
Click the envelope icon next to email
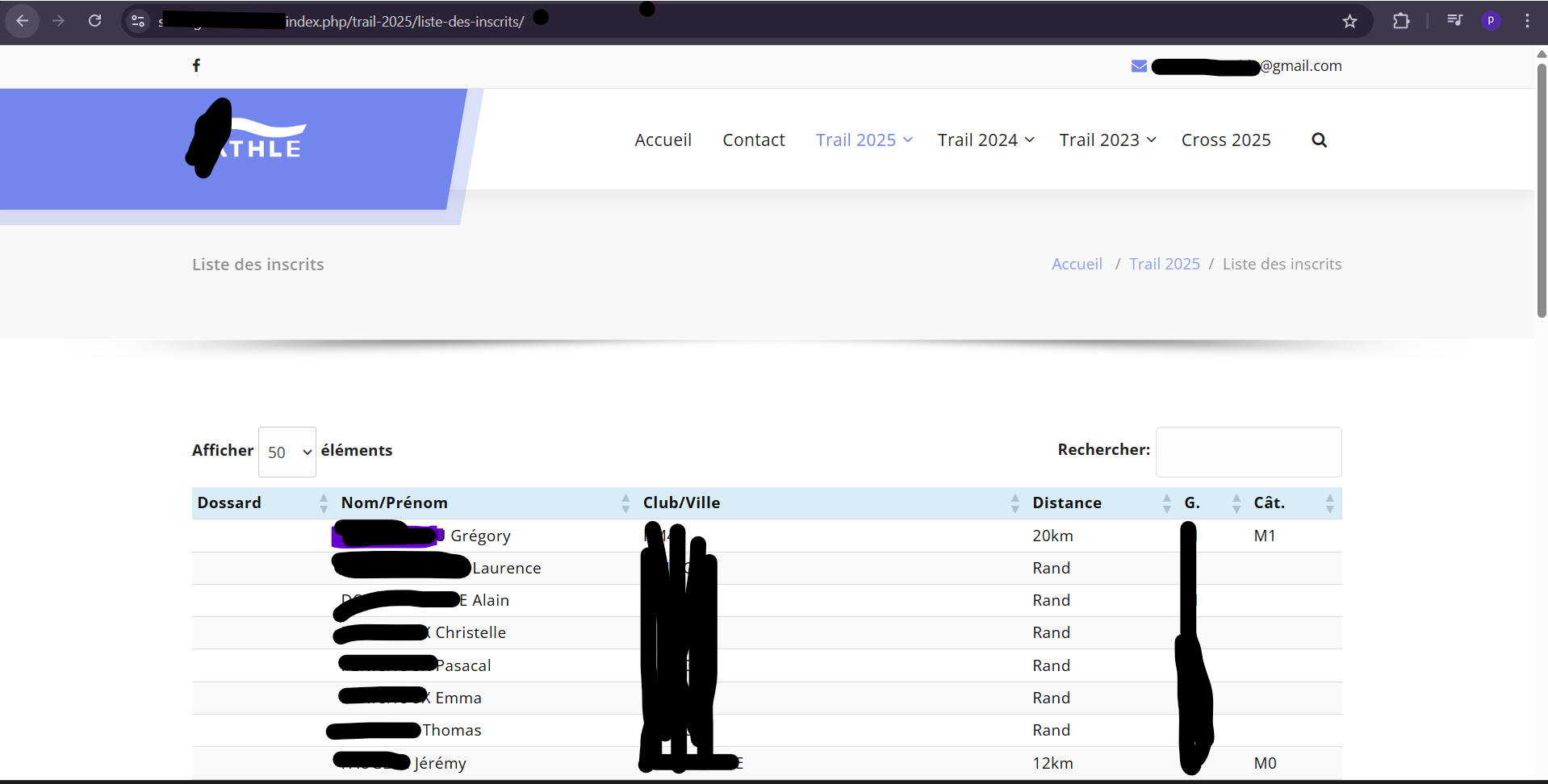[1139, 65]
